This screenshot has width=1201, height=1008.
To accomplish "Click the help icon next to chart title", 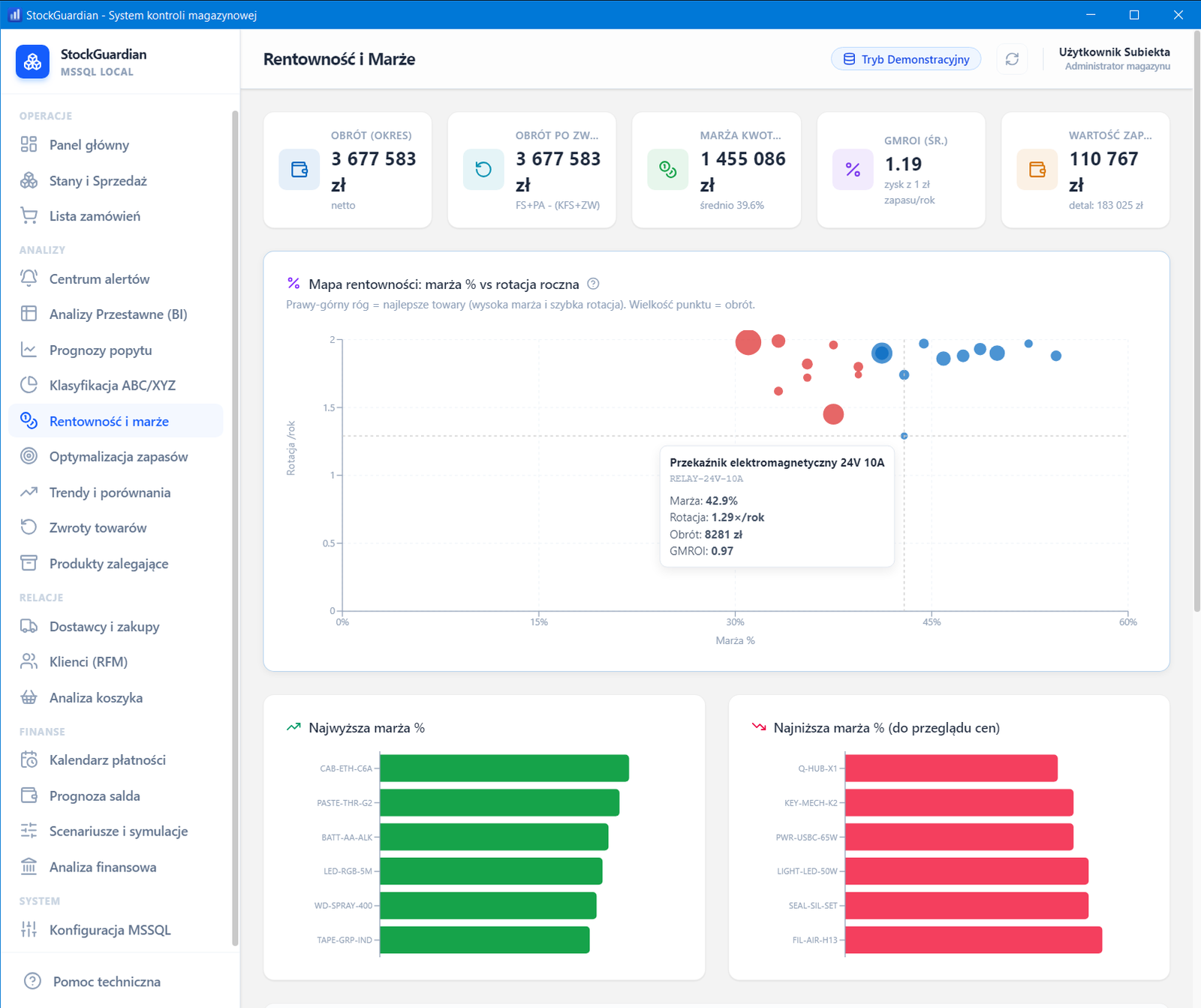I will tap(593, 284).
